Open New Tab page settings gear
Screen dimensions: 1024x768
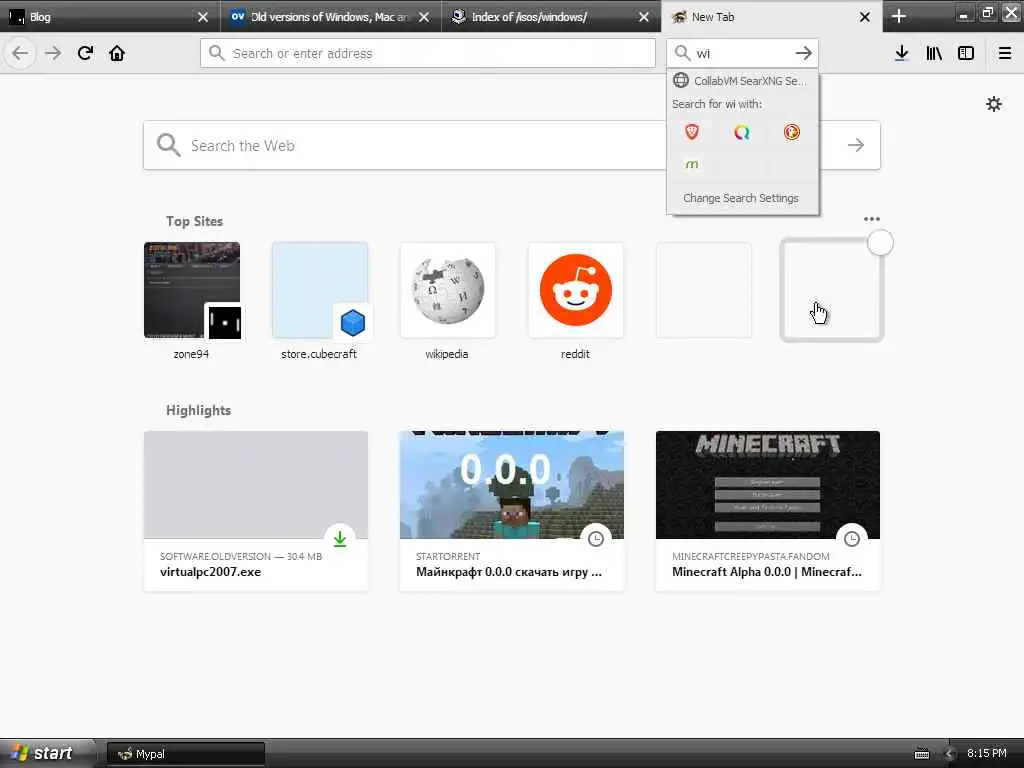993,104
